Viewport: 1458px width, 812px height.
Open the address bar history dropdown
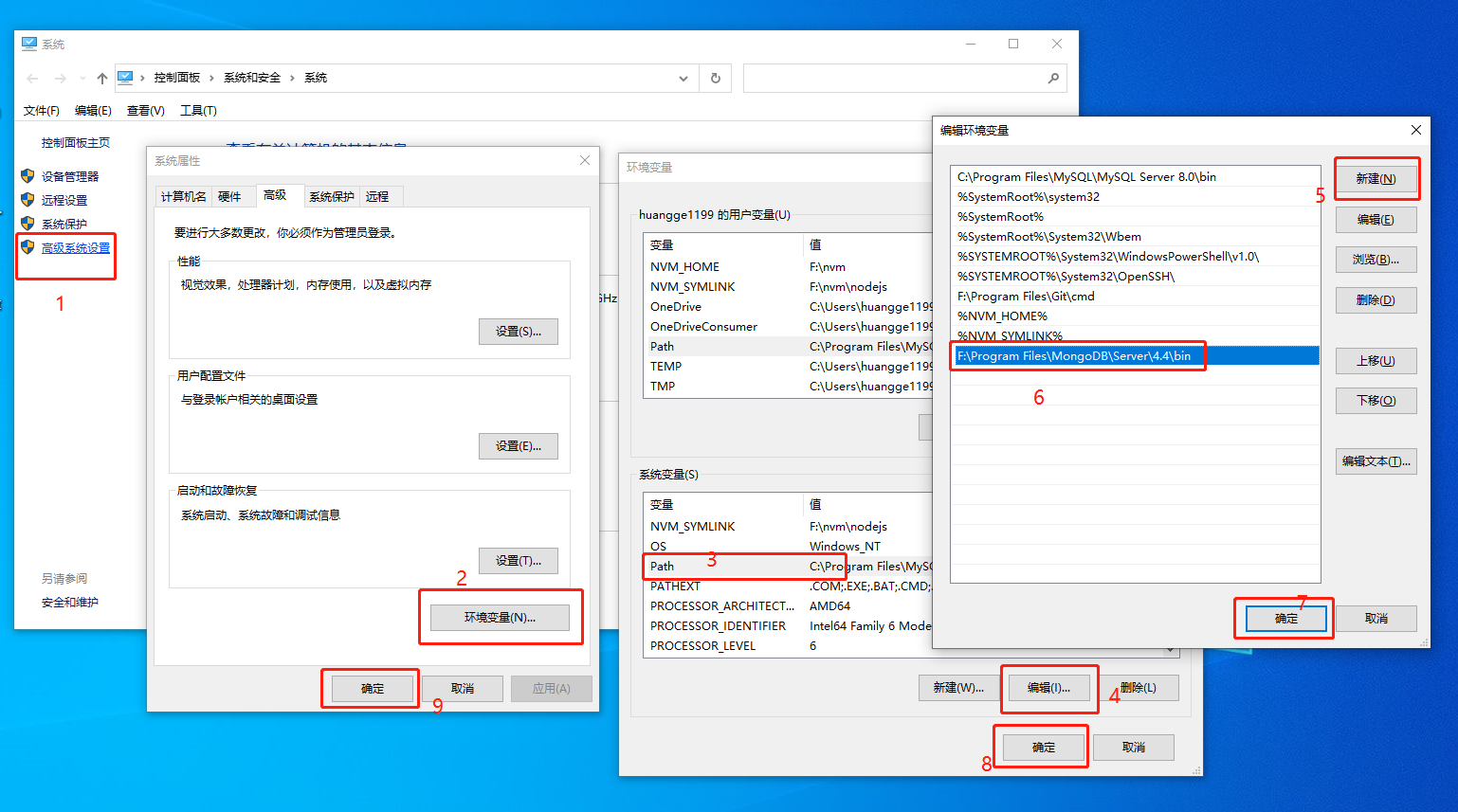click(683, 79)
